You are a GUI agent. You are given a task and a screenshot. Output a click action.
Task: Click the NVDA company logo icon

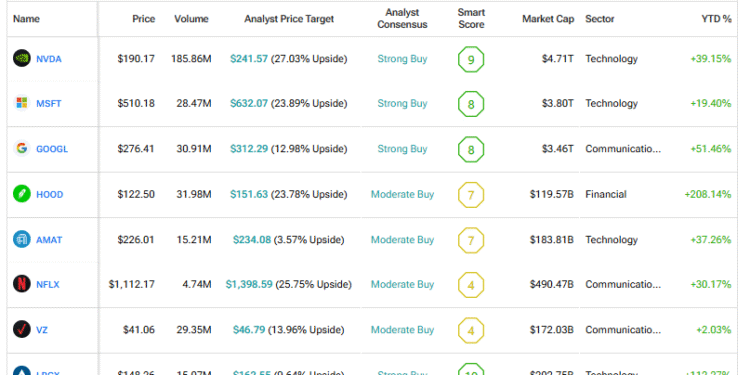(22, 58)
